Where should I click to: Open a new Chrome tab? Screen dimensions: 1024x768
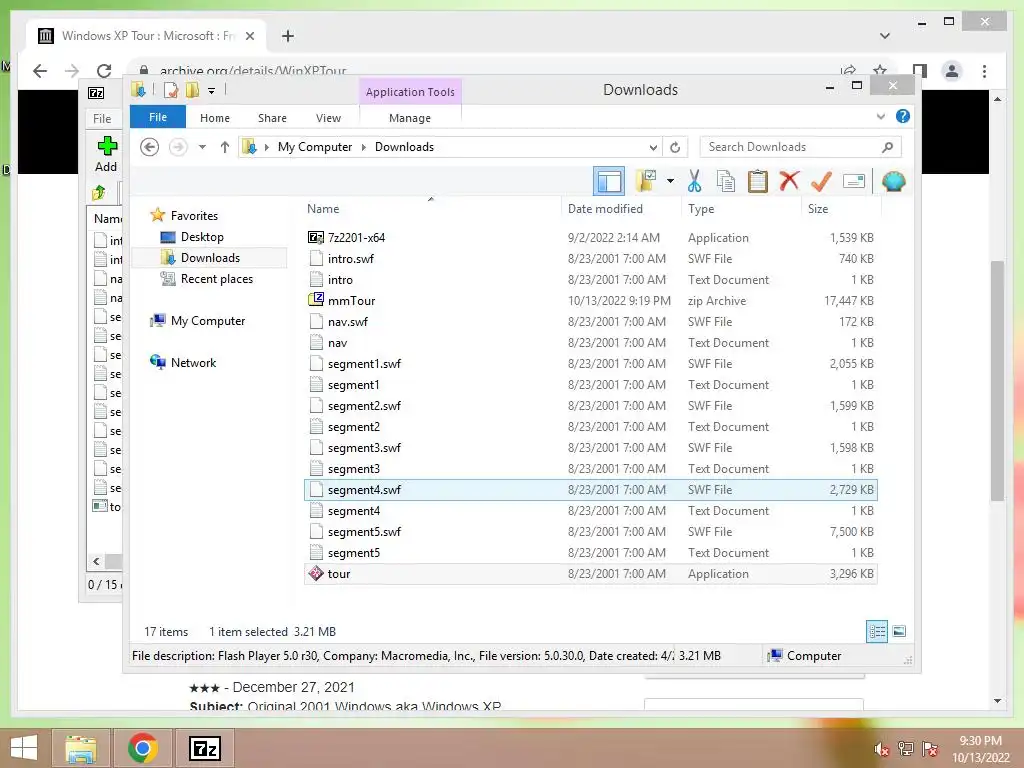coord(288,36)
